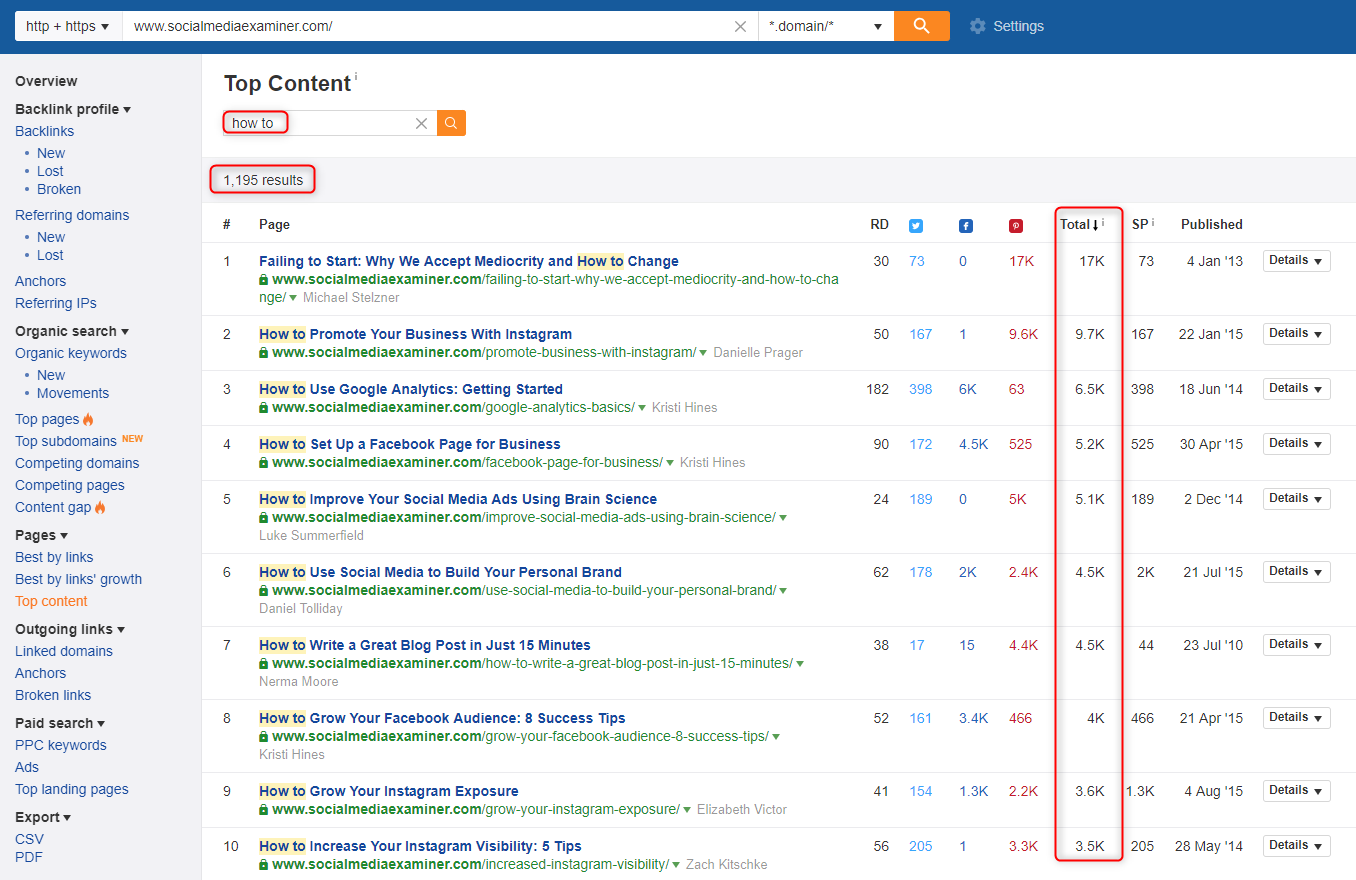The image size is (1356, 880).
Task: Open Broken links under Outgoing links
Action: (53, 695)
